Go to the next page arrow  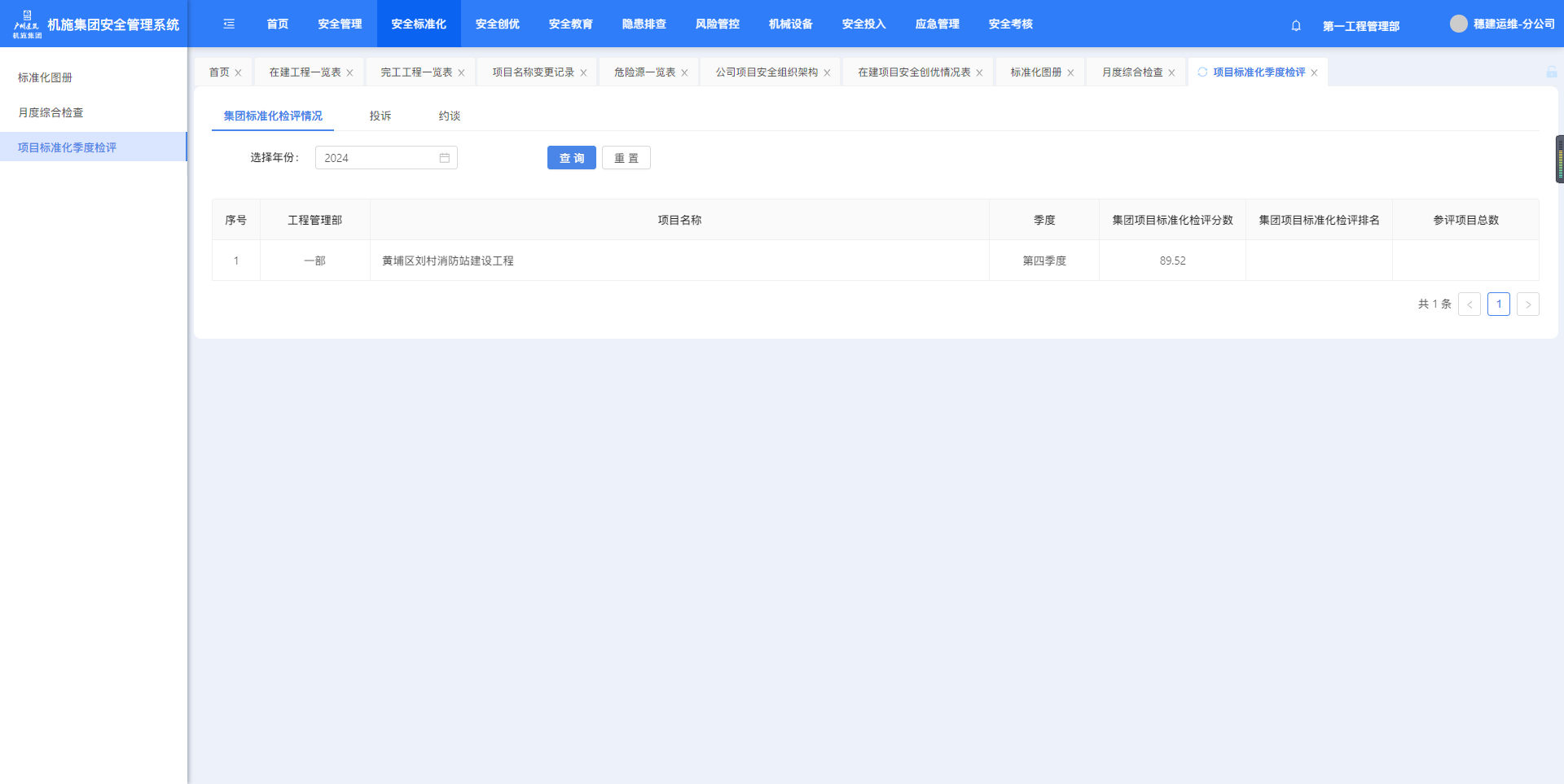tap(1527, 304)
